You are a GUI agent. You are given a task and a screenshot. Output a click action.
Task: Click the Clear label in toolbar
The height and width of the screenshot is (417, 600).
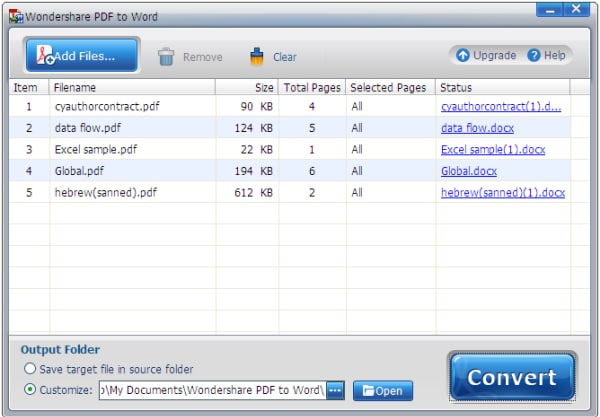tap(285, 57)
